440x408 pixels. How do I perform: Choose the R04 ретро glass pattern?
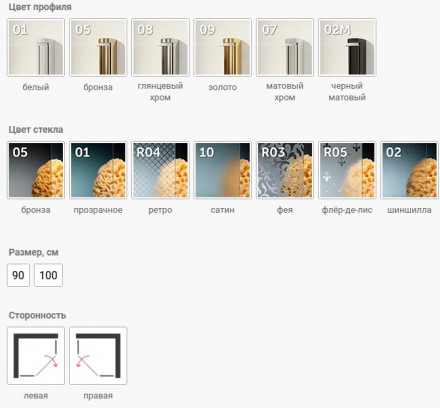point(160,170)
